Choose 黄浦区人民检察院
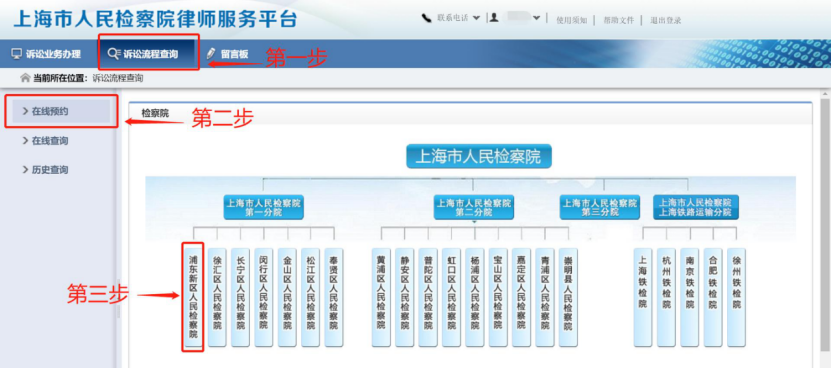This screenshot has width=831, height=368. [x=381, y=297]
